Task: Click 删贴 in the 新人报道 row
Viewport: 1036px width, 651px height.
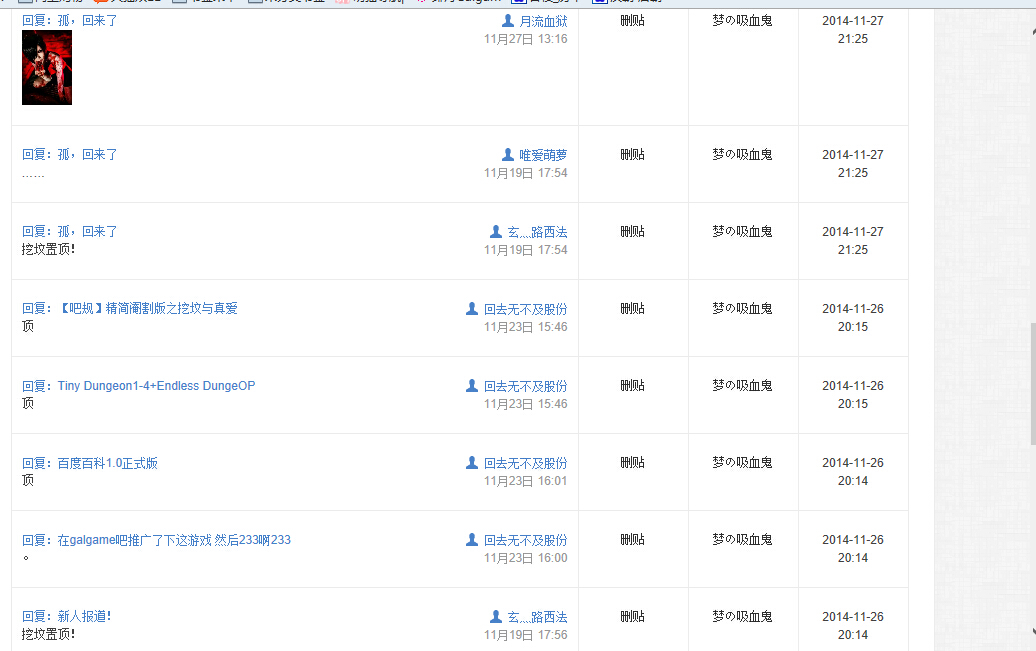Action: [632, 617]
